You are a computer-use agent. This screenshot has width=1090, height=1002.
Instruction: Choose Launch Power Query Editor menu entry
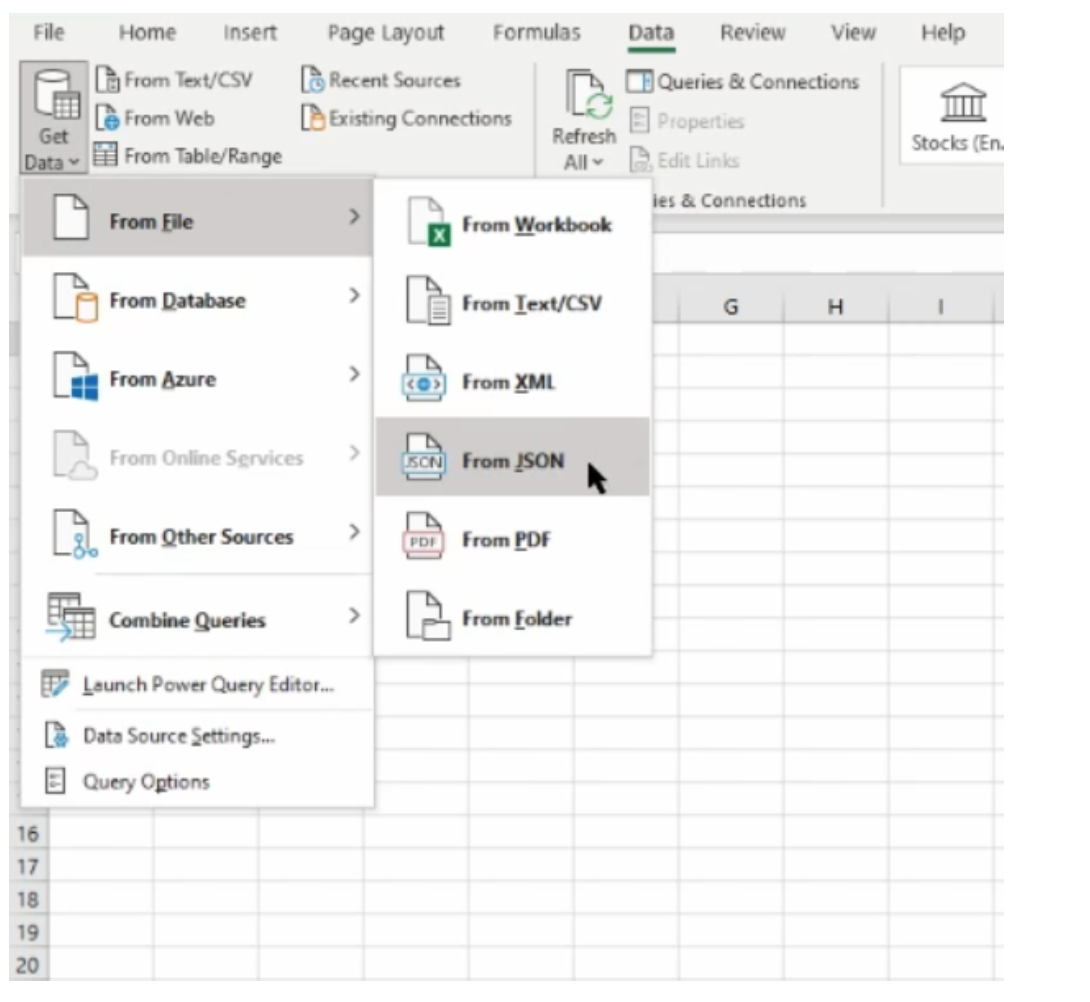click(x=197, y=685)
